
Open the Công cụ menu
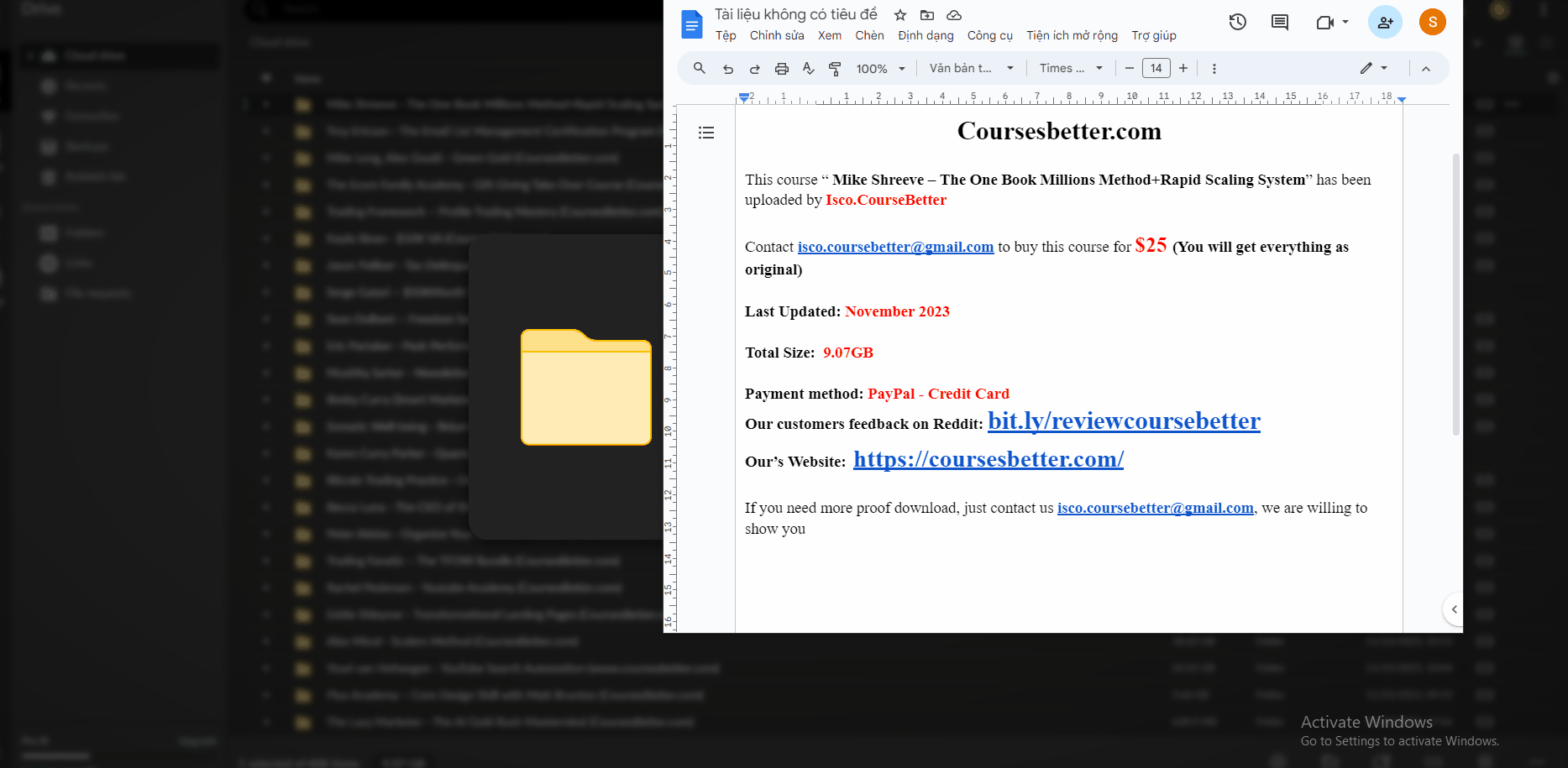point(990,35)
